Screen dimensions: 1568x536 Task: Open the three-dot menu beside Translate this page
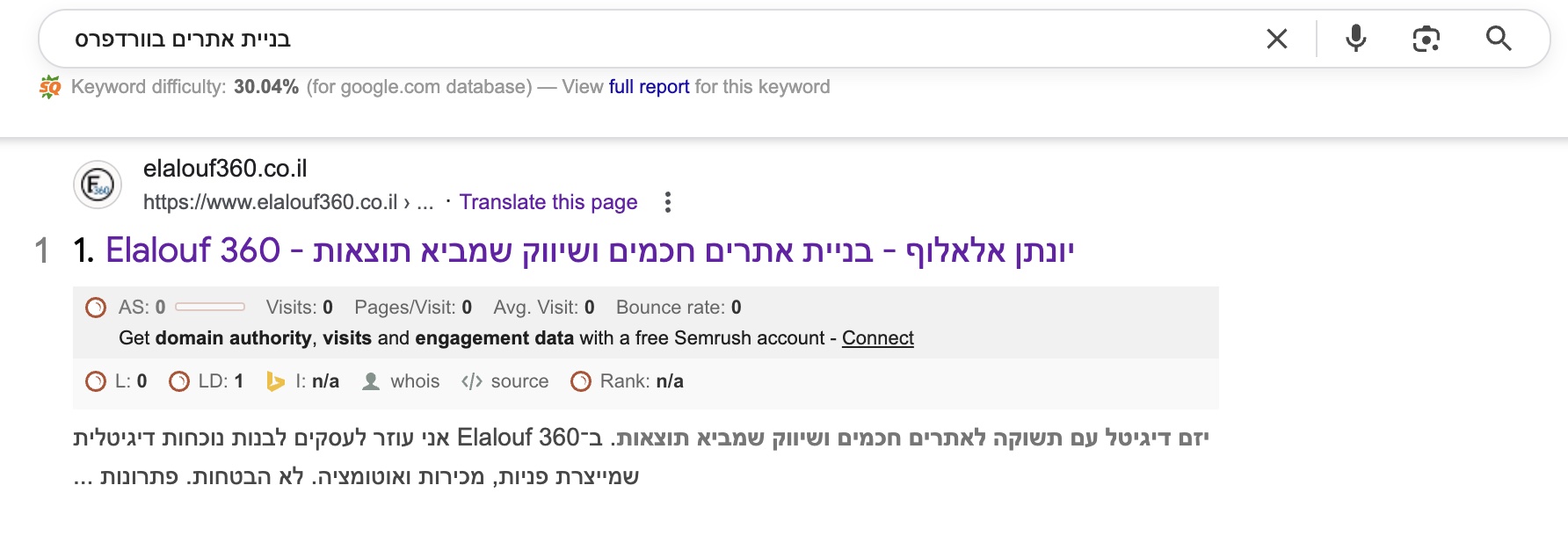[x=668, y=202]
